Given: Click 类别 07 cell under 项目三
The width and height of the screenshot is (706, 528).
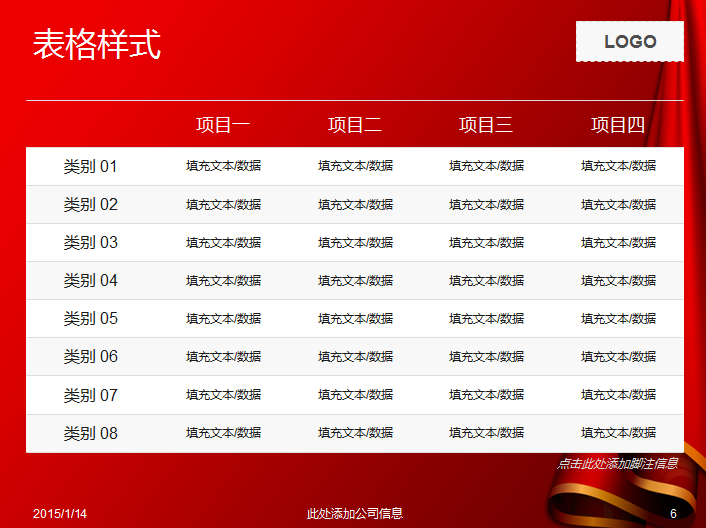Looking at the screenshot, I should 486,395.
